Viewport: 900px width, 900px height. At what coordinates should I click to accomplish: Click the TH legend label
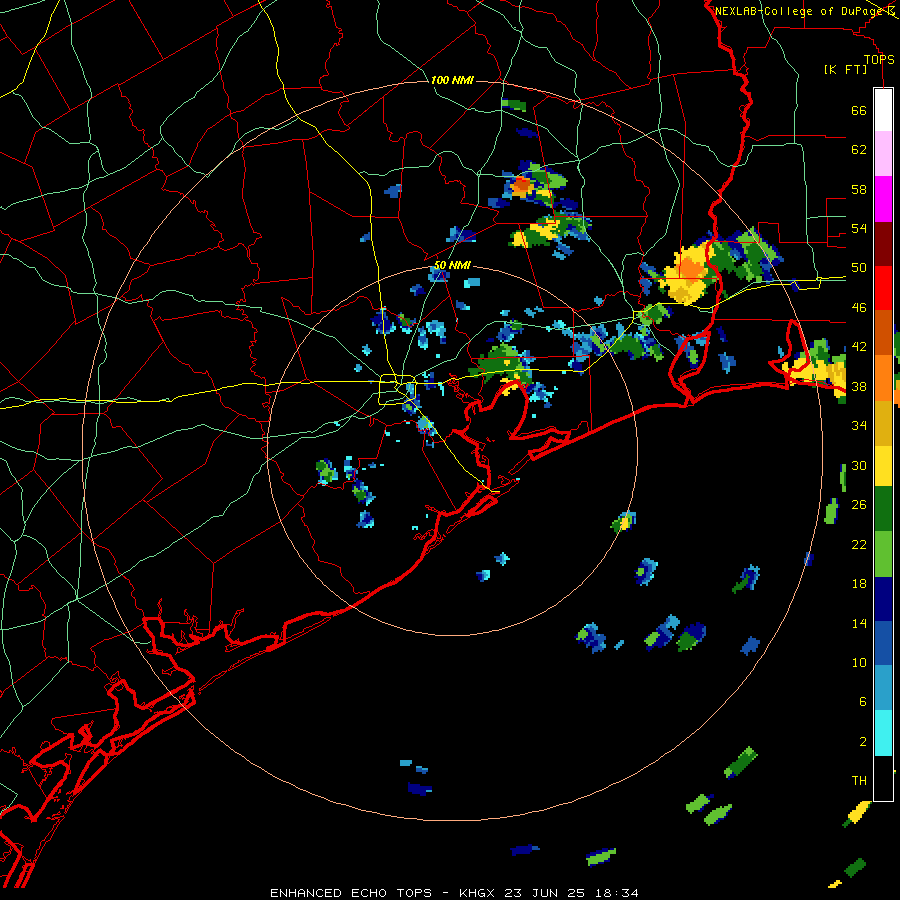[x=859, y=781]
